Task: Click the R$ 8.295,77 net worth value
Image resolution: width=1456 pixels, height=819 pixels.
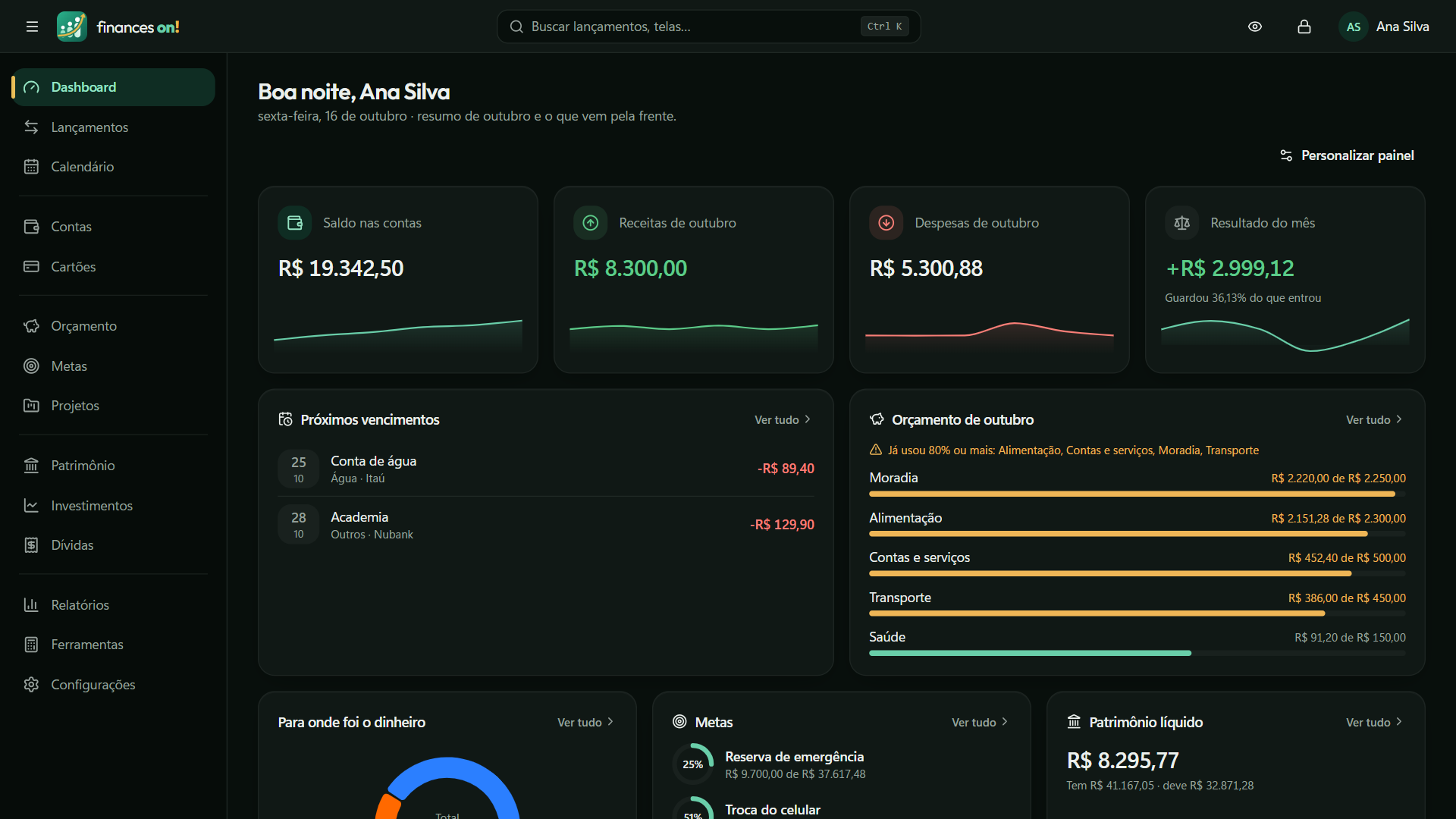Action: pyautogui.click(x=1123, y=761)
